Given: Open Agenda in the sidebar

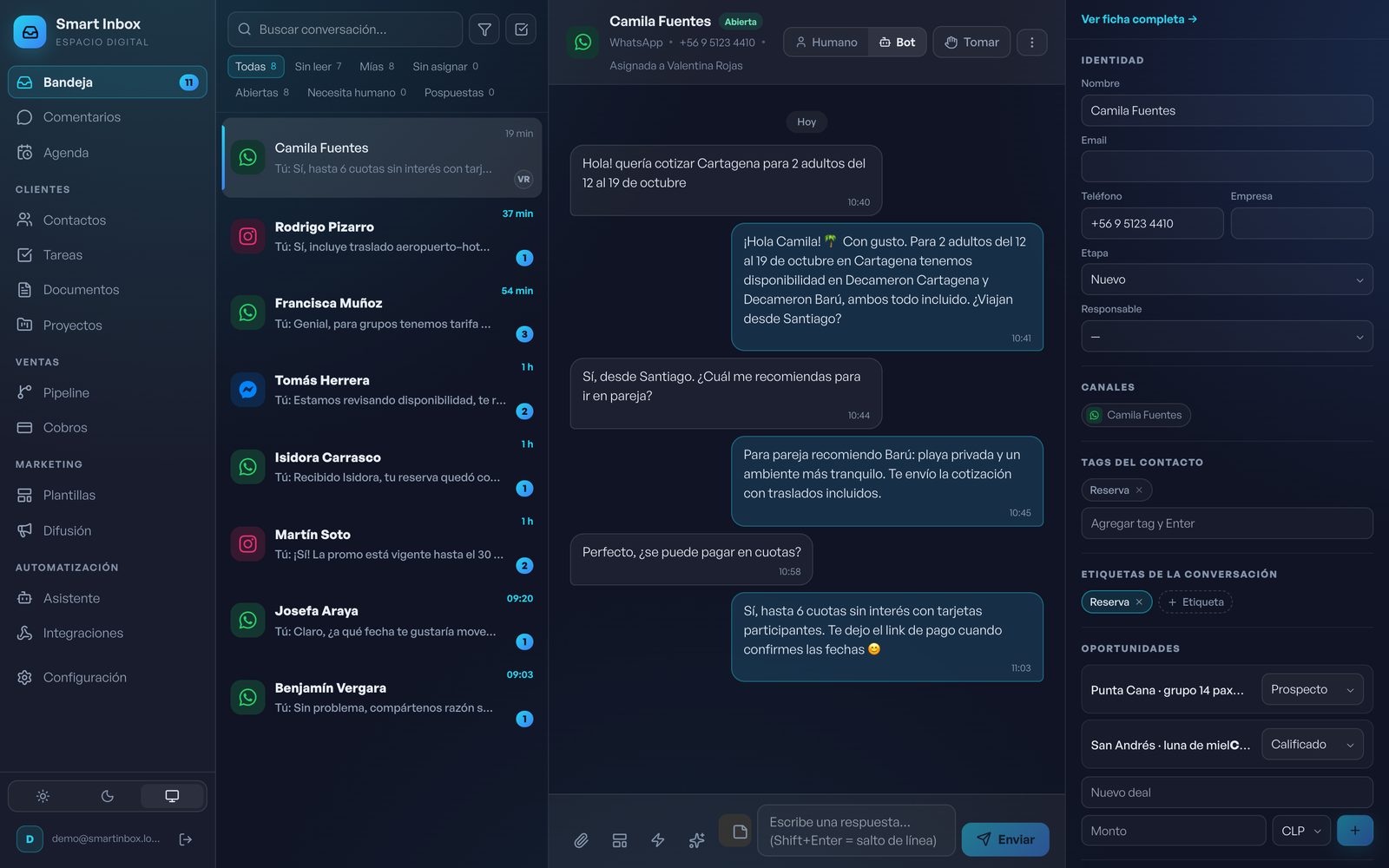Looking at the screenshot, I should coord(108,153).
